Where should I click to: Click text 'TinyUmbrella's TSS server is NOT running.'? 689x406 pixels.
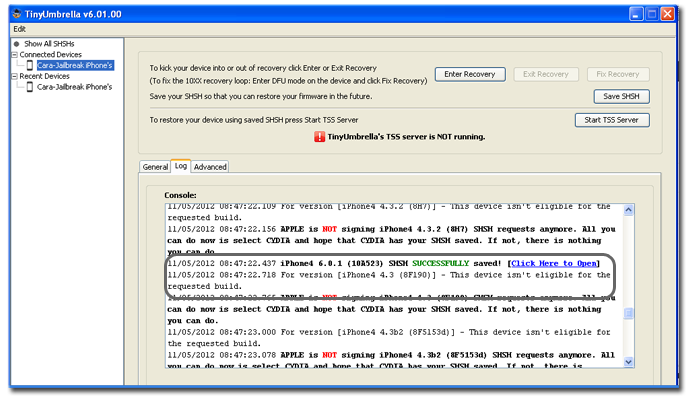406,137
